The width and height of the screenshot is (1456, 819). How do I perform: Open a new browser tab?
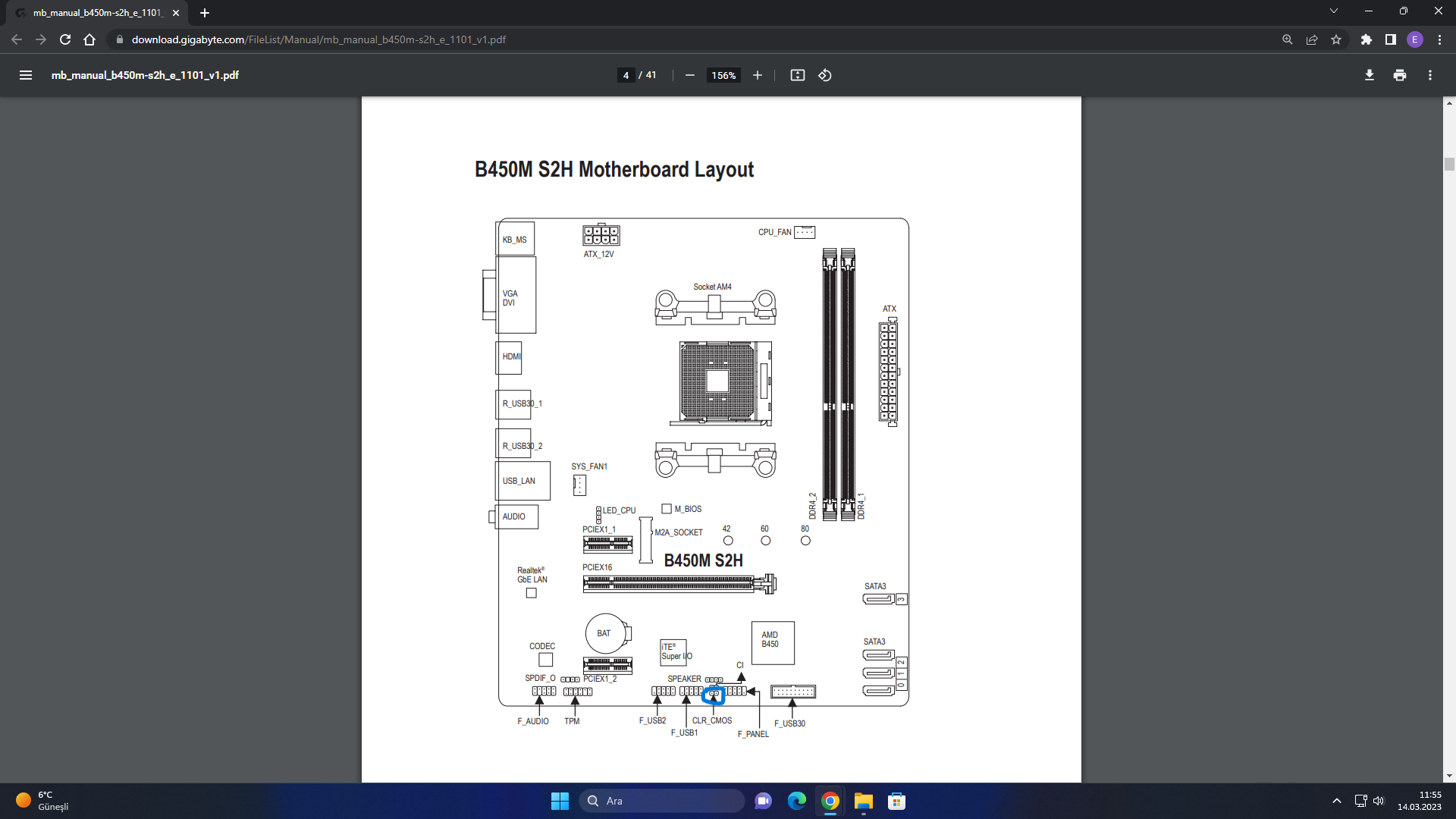pyautogui.click(x=205, y=13)
